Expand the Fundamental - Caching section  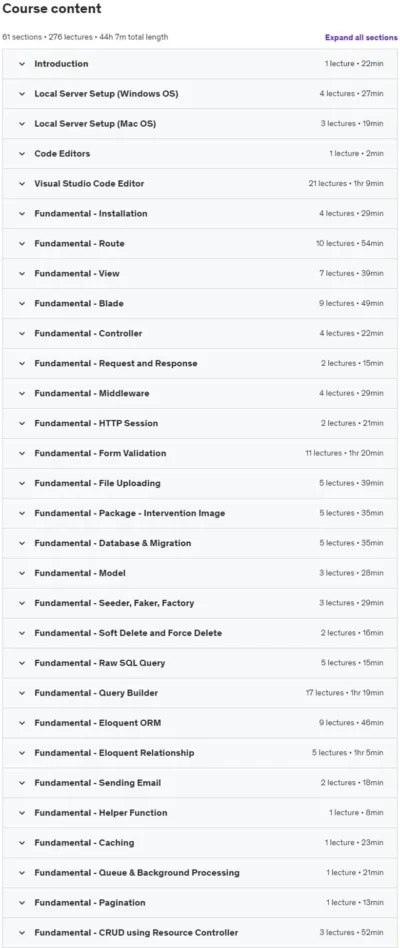pyautogui.click(x=199, y=843)
